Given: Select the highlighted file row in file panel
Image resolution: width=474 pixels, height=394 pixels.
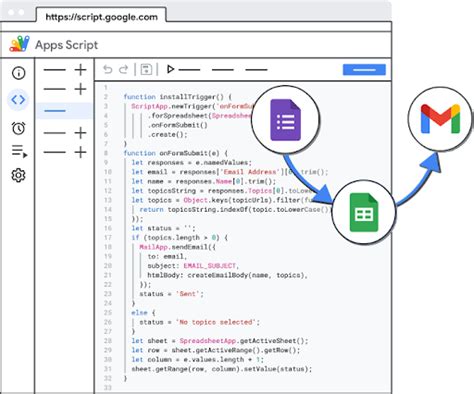Looking at the screenshot, I should (x=64, y=111).
